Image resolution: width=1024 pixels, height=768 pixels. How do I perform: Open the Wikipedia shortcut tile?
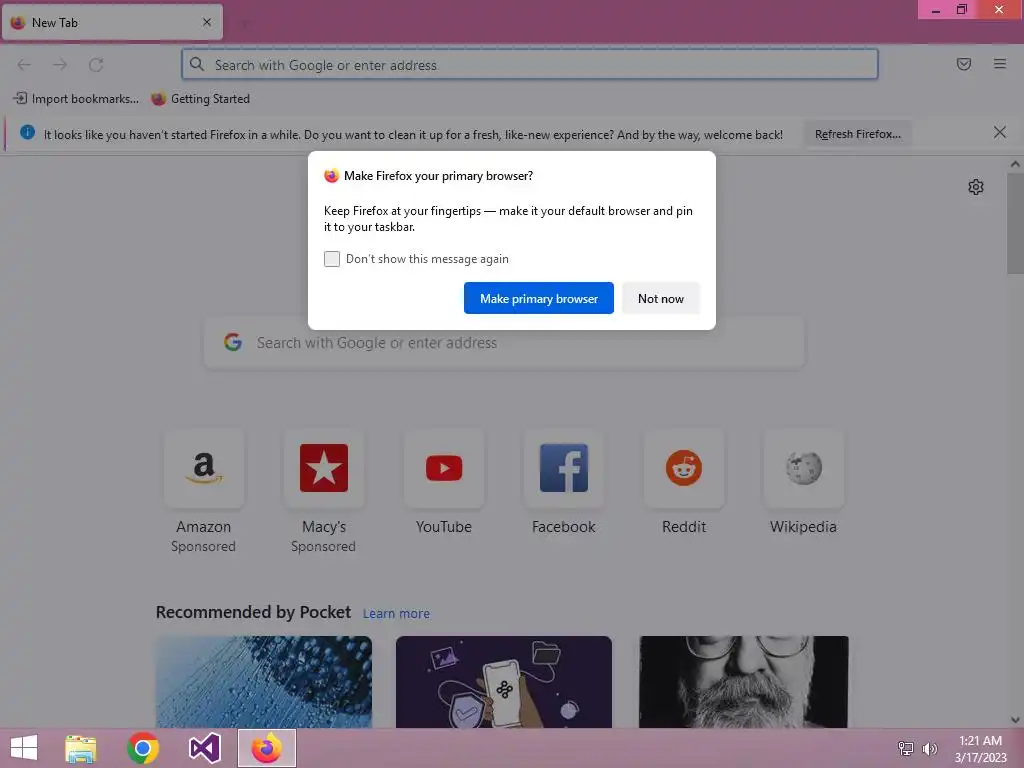803,468
